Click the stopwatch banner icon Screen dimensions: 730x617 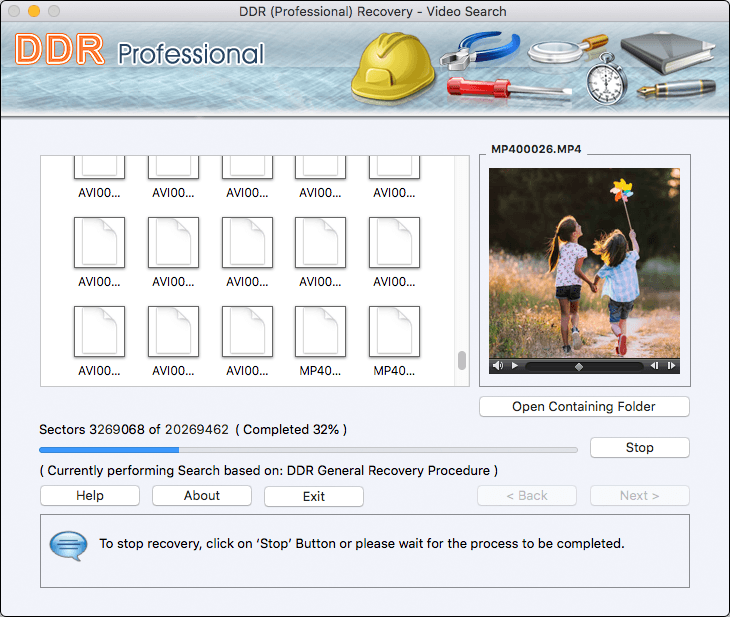click(606, 80)
